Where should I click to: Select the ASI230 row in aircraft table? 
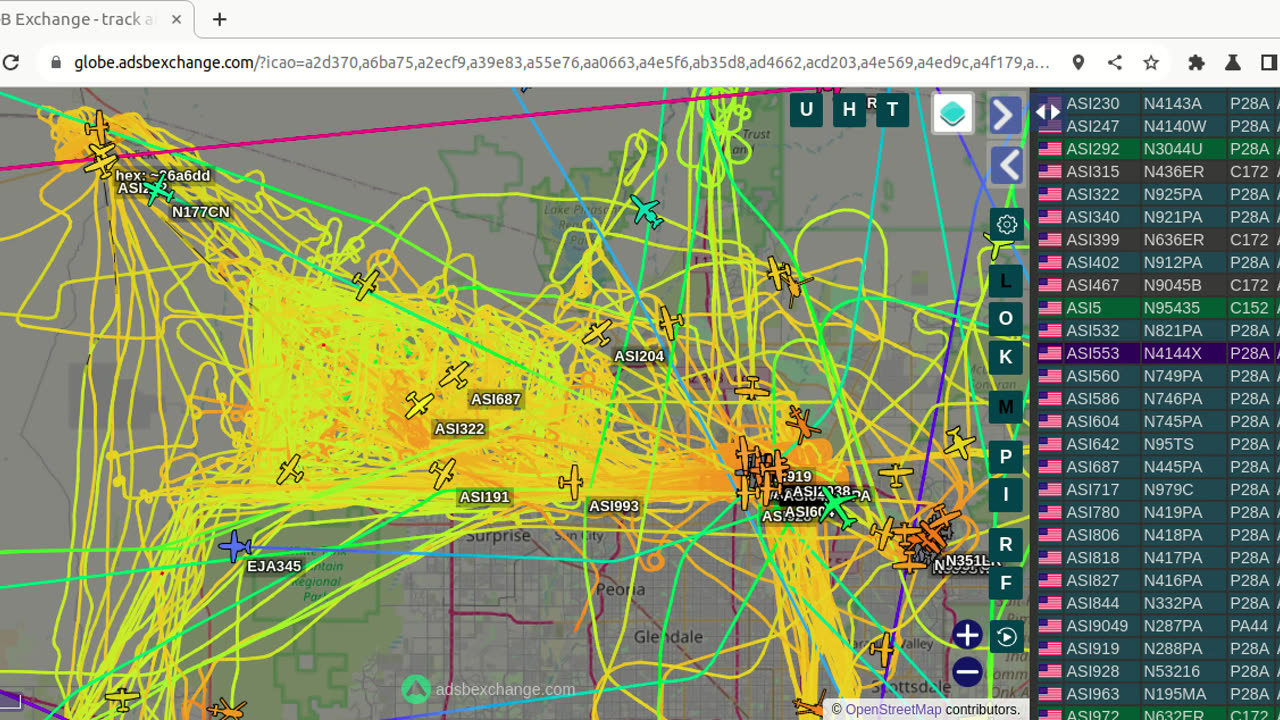[1157, 103]
